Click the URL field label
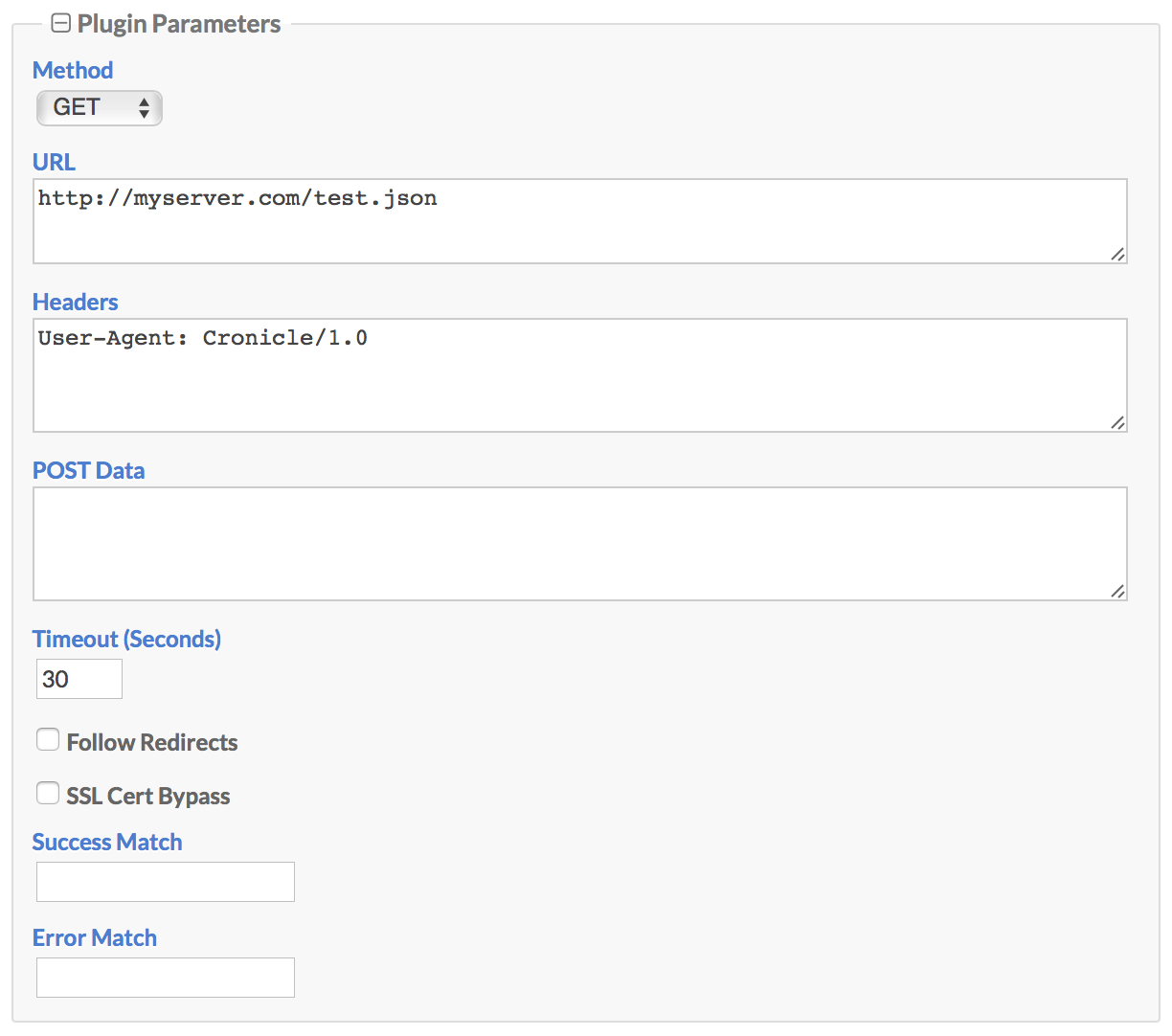This screenshot has width=1172, height=1036. click(x=54, y=162)
